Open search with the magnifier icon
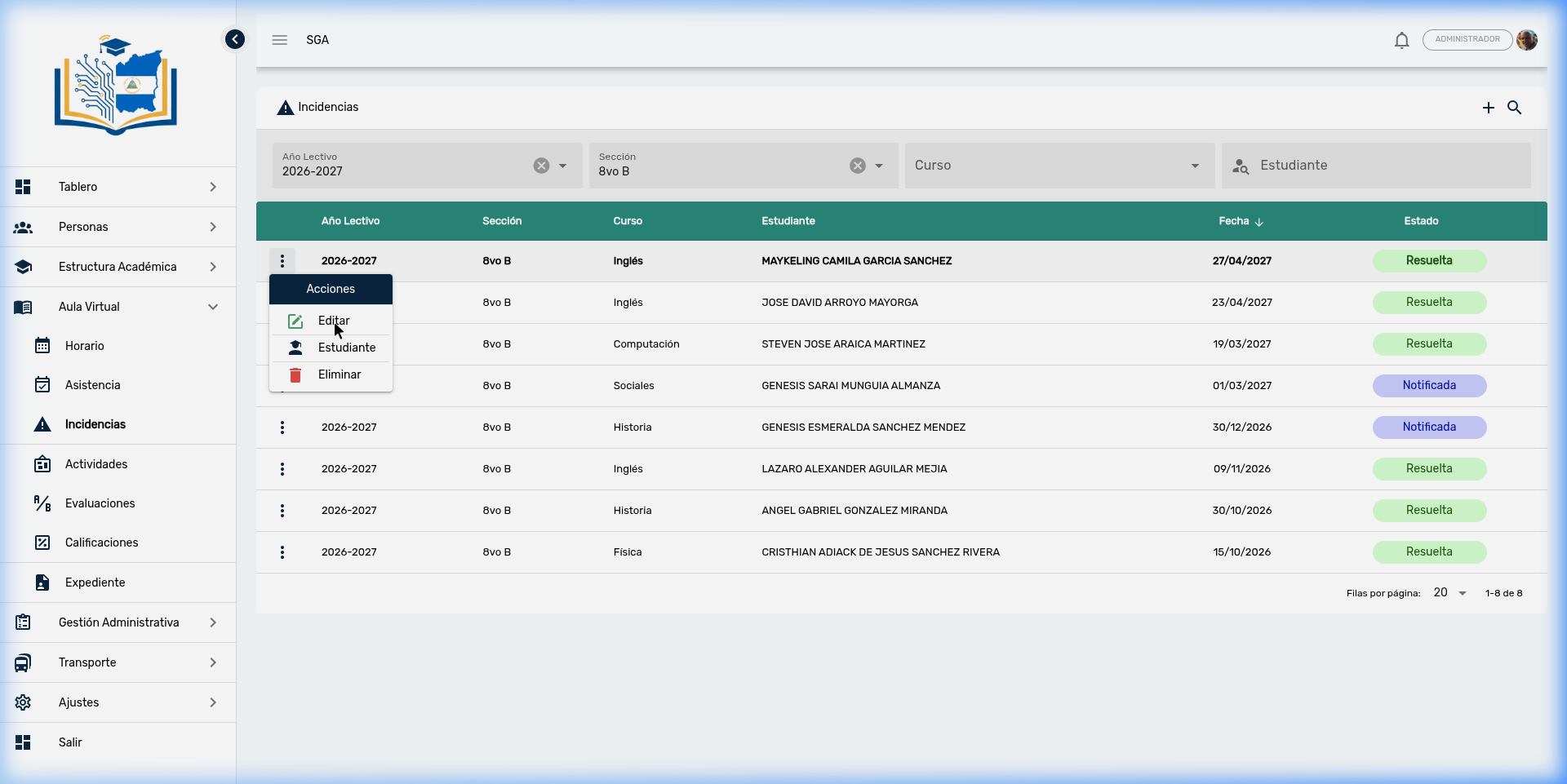The image size is (1567, 784). point(1514,108)
